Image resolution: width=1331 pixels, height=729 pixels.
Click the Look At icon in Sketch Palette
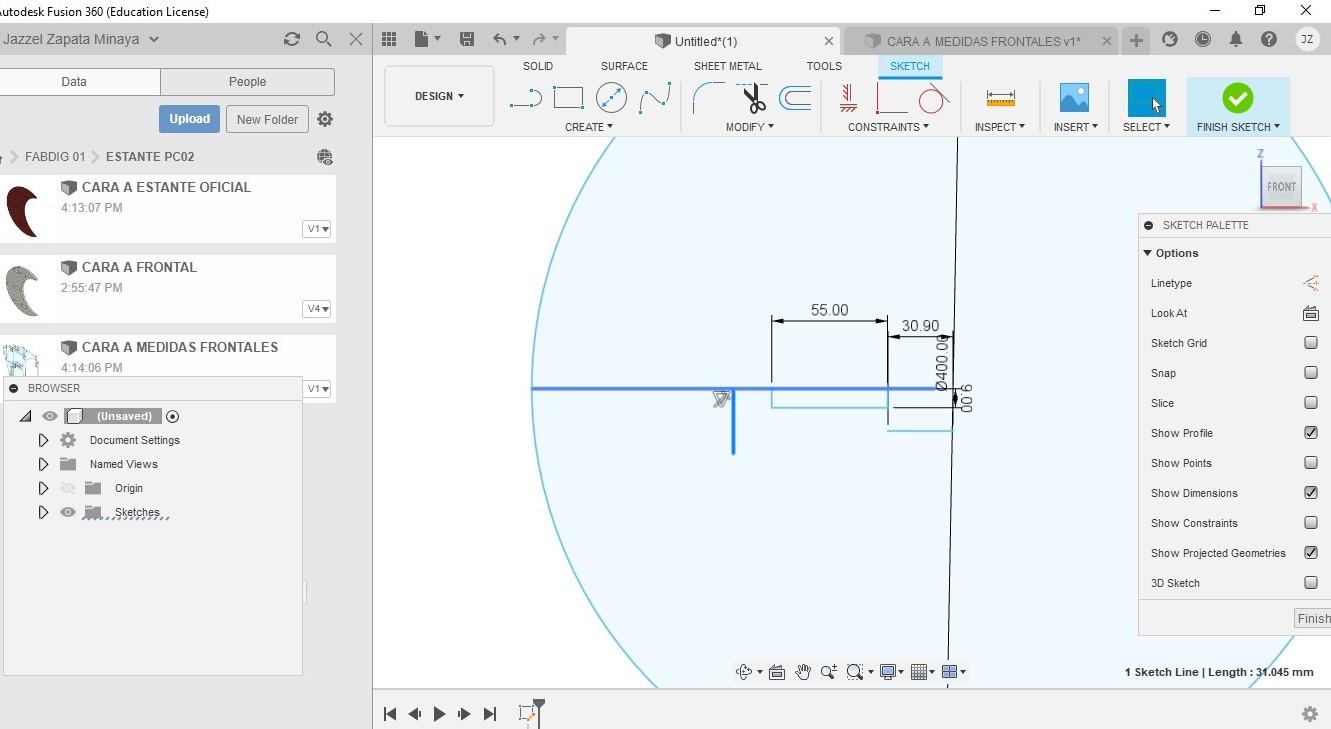pyautogui.click(x=1310, y=313)
